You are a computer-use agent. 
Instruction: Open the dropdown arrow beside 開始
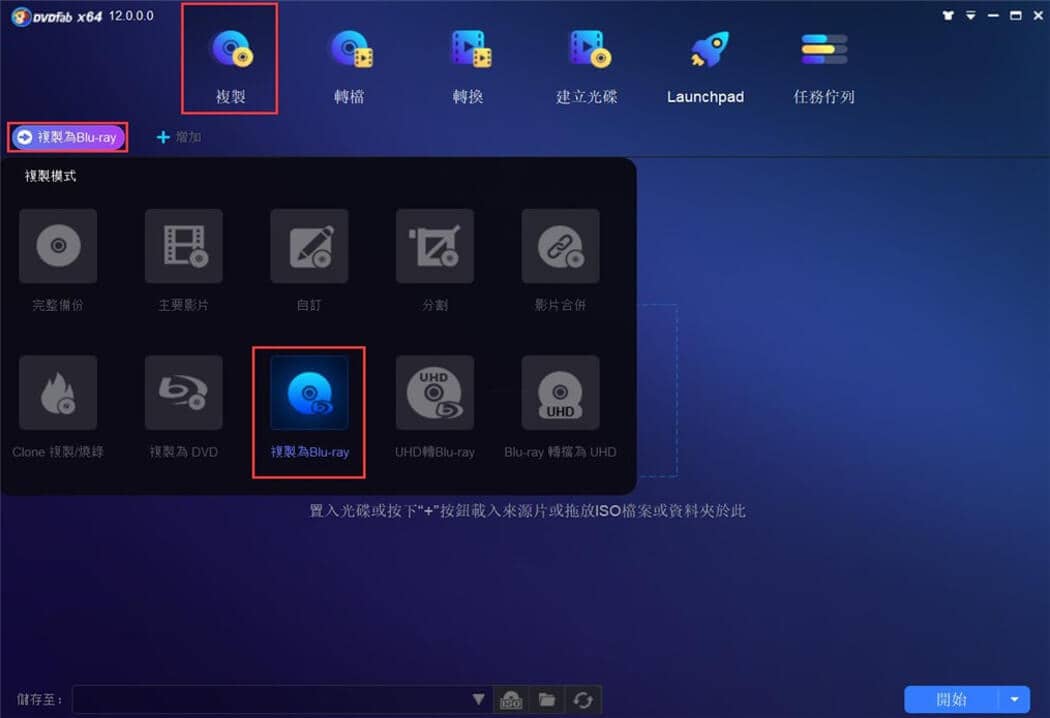pos(1015,700)
